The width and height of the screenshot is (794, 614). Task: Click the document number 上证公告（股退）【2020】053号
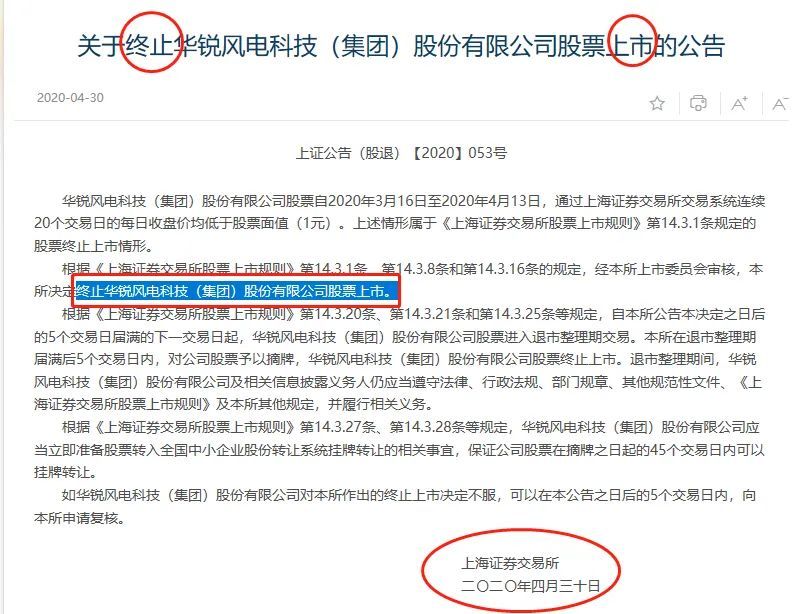(x=401, y=153)
